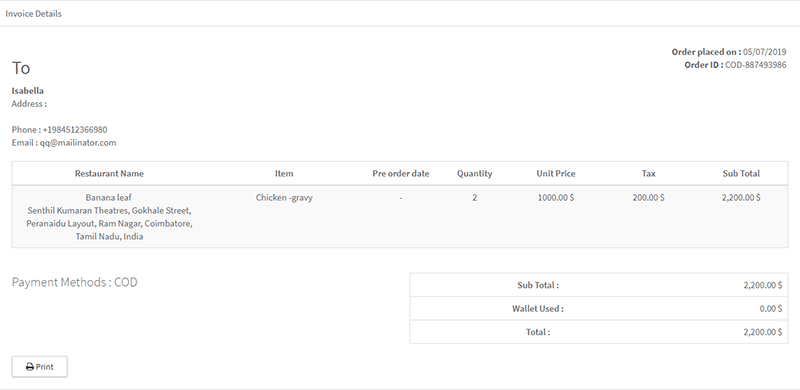Click the printer icon on Print button
Screen dimensions: 800x390
[30, 367]
